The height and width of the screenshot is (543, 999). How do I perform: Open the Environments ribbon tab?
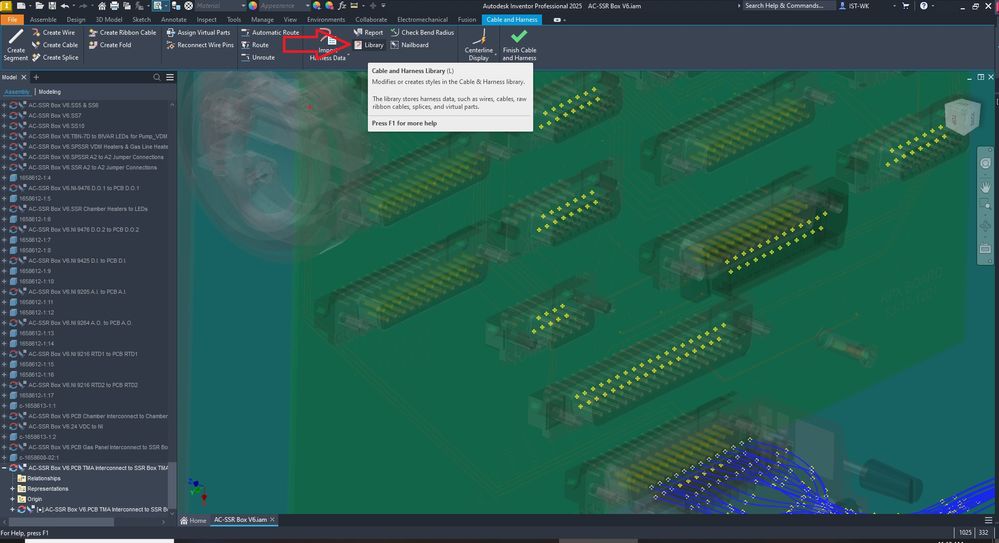(x=326, y=20)
